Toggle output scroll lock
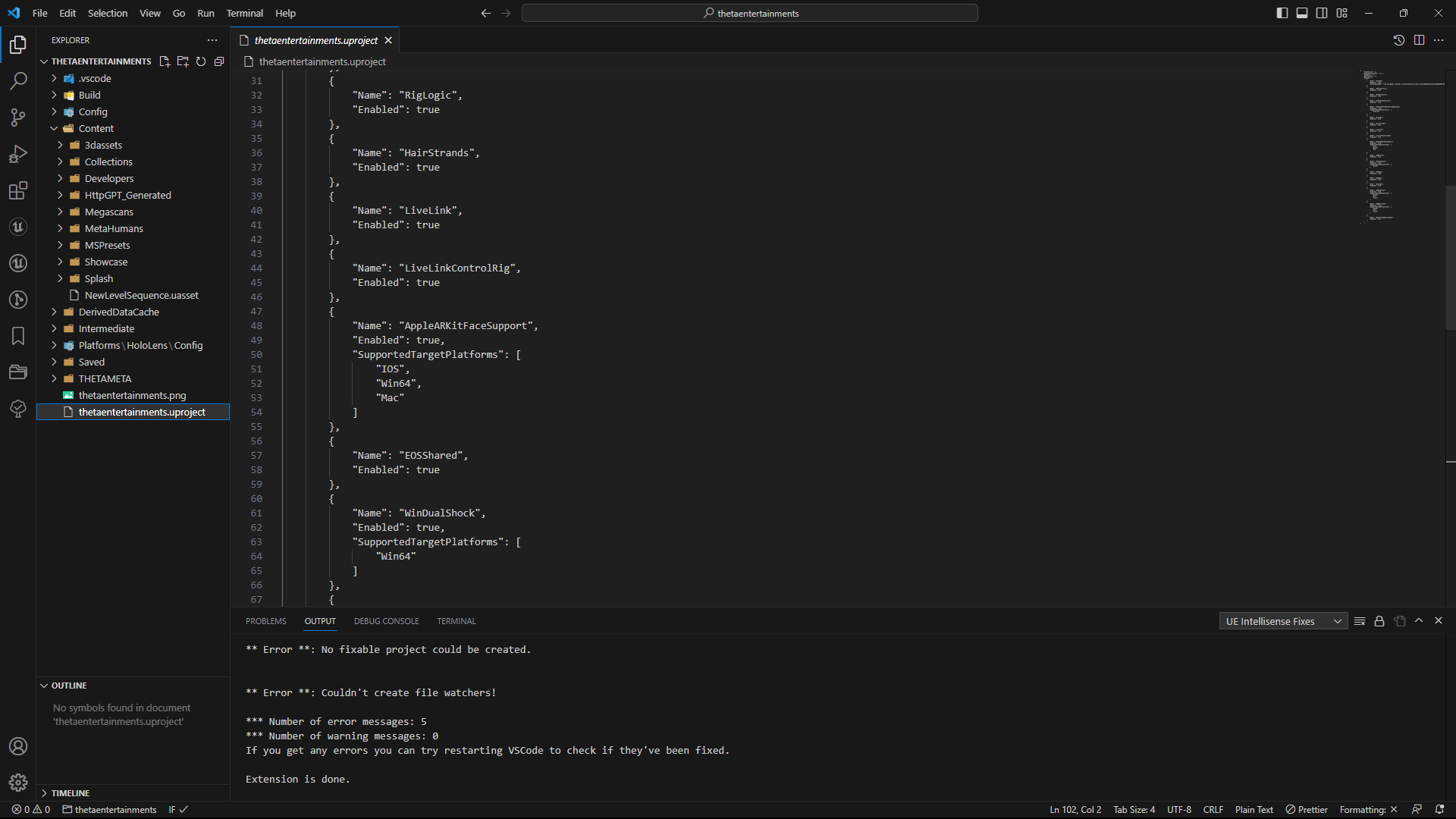This screenshot has height=819, width=1456. click(x=1379, y=621)
